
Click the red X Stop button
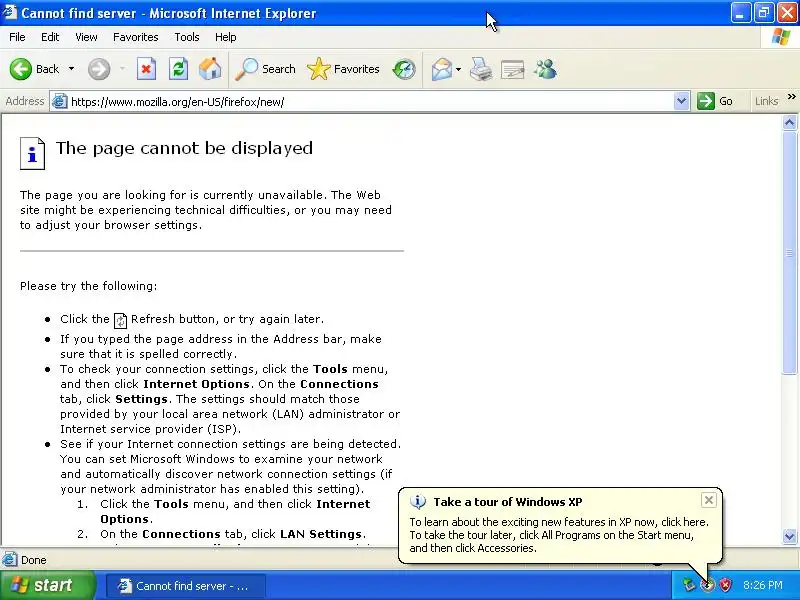[146, 69]
